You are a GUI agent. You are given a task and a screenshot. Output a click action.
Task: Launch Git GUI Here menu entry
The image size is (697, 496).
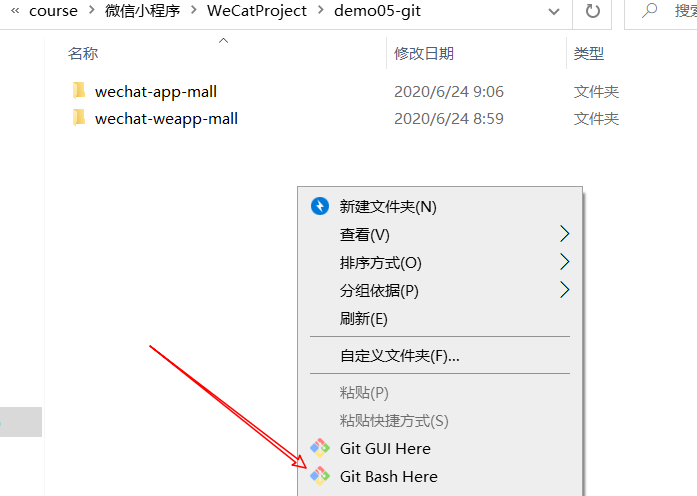click(x=440, y=448)
